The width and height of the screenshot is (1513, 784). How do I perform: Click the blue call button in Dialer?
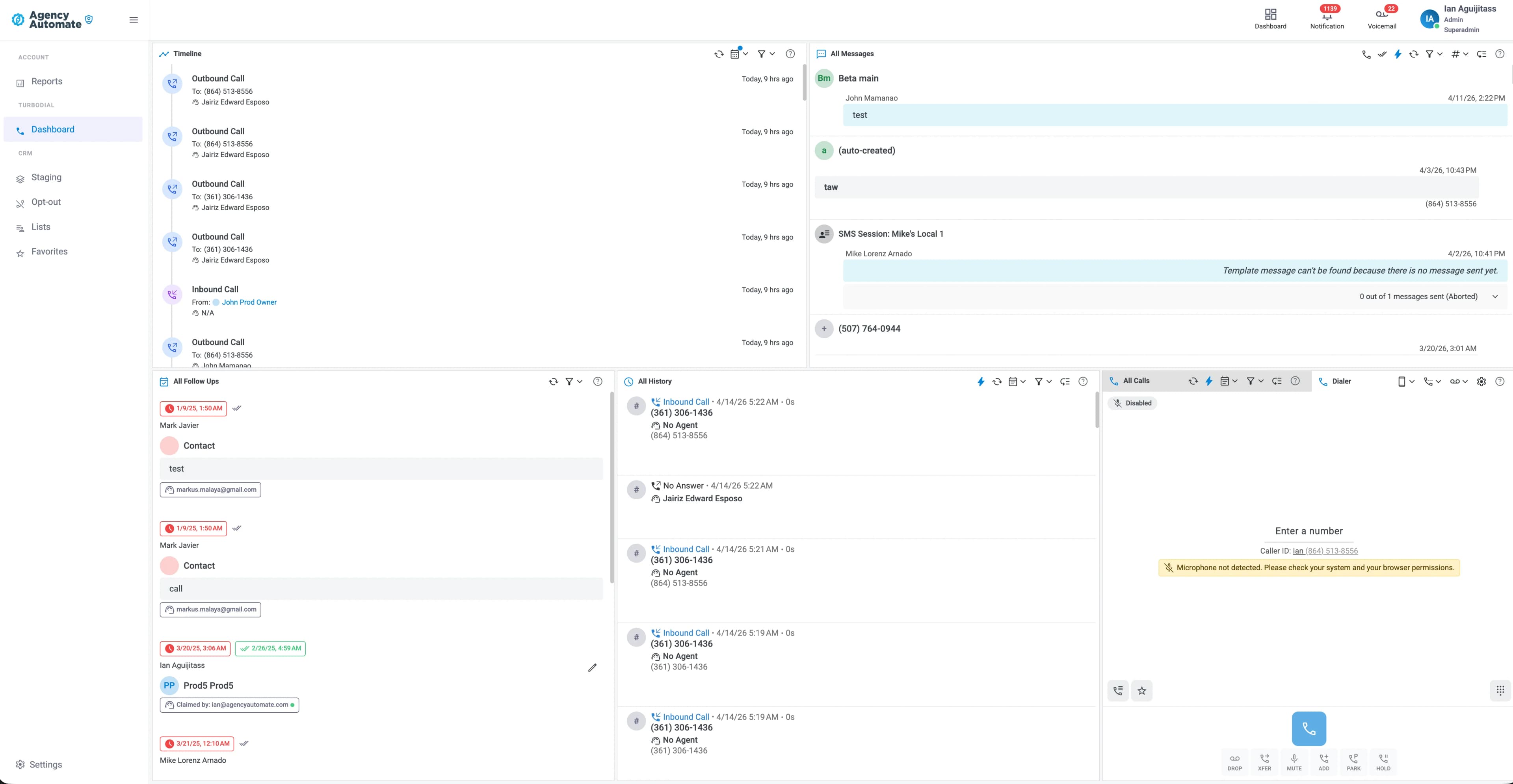[x=1309, y=728]
